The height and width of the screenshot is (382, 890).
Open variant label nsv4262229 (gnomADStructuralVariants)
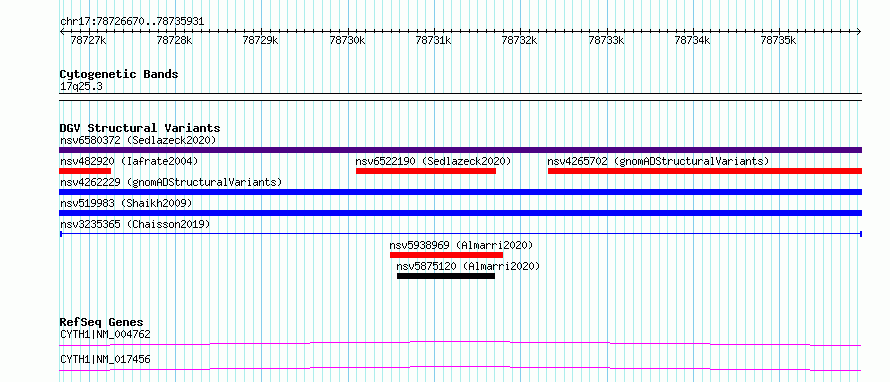click(171, 182)
